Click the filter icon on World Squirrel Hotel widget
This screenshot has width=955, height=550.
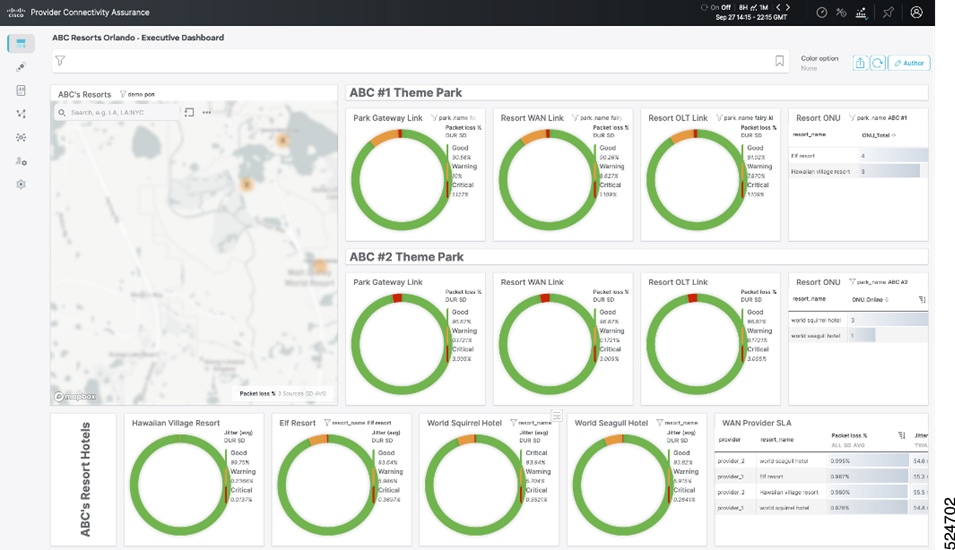coord(513,423)
